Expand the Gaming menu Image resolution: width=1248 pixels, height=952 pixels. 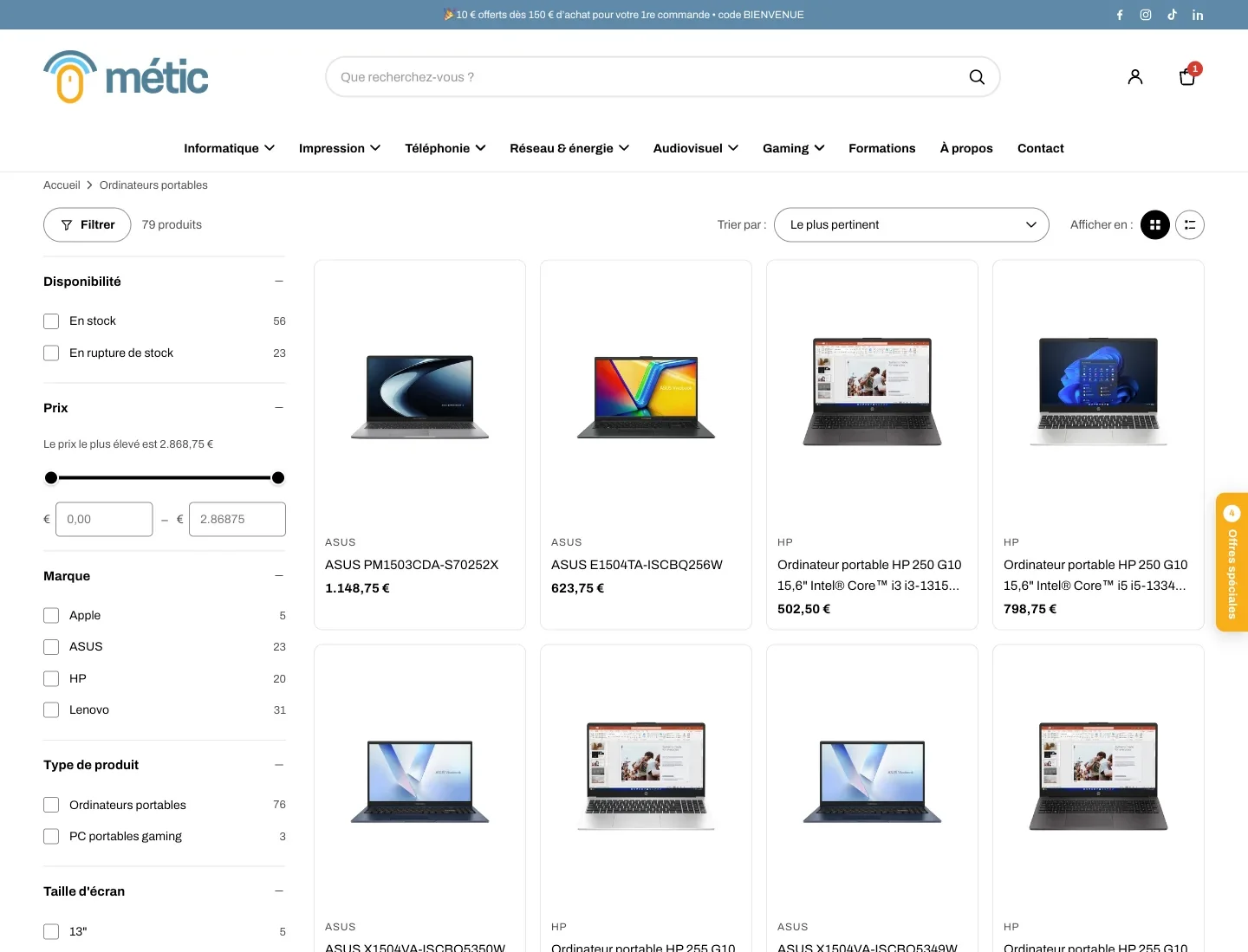(793, 148)
